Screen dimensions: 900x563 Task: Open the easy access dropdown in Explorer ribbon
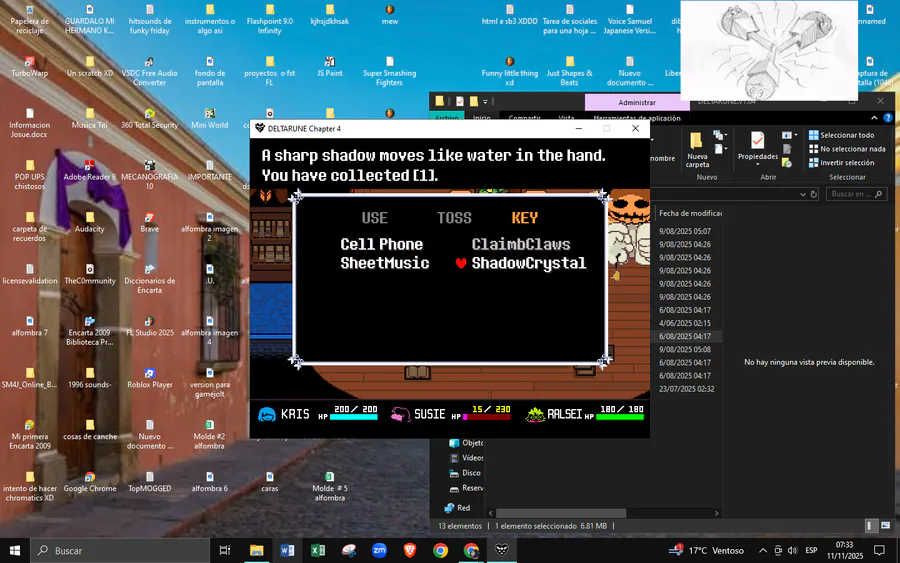720,149
